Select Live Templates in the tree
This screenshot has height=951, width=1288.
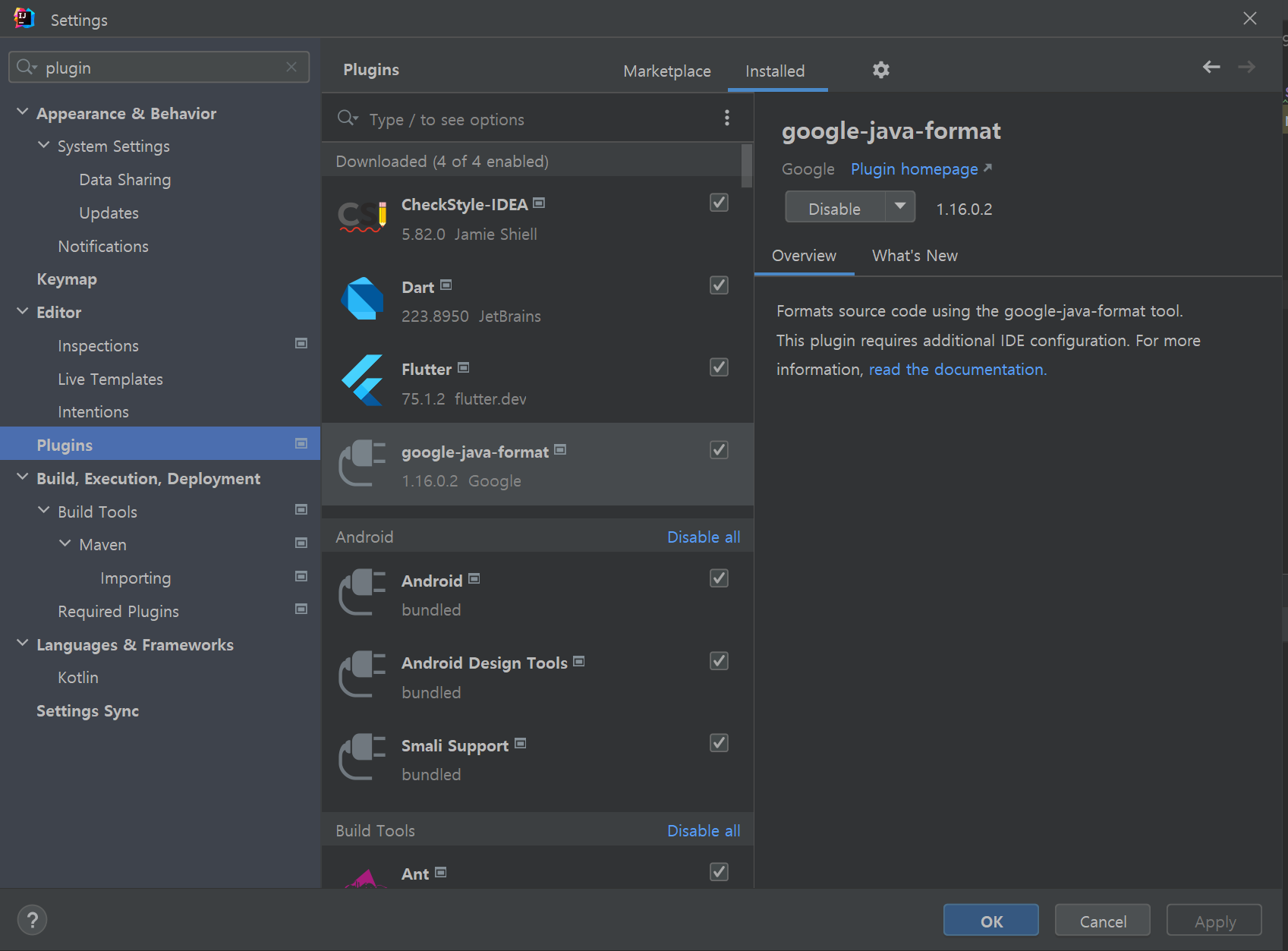tap(110, 379)
